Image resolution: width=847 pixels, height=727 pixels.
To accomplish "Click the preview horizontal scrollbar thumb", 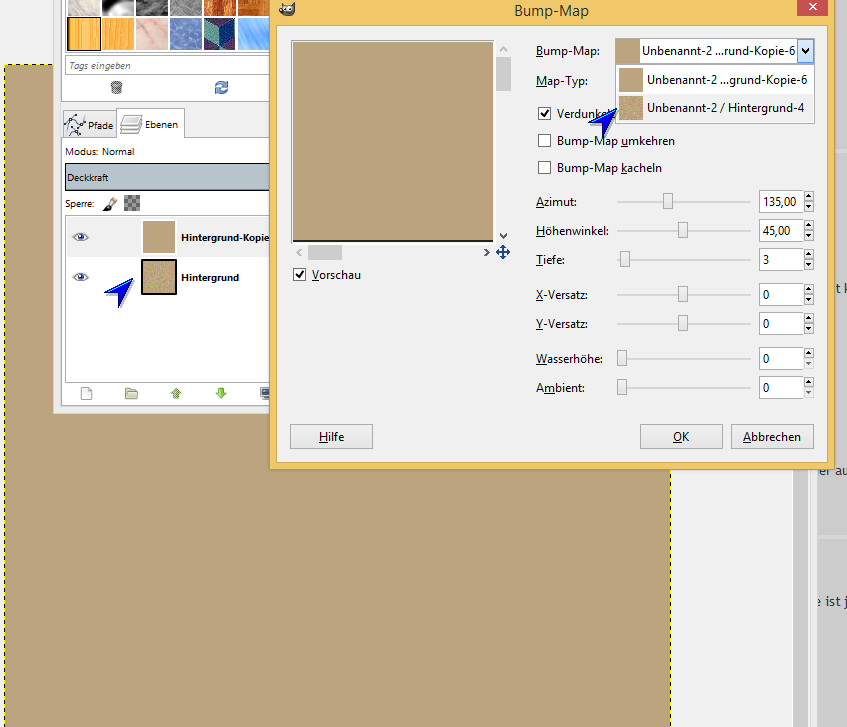I will click(x=325, y=252).
